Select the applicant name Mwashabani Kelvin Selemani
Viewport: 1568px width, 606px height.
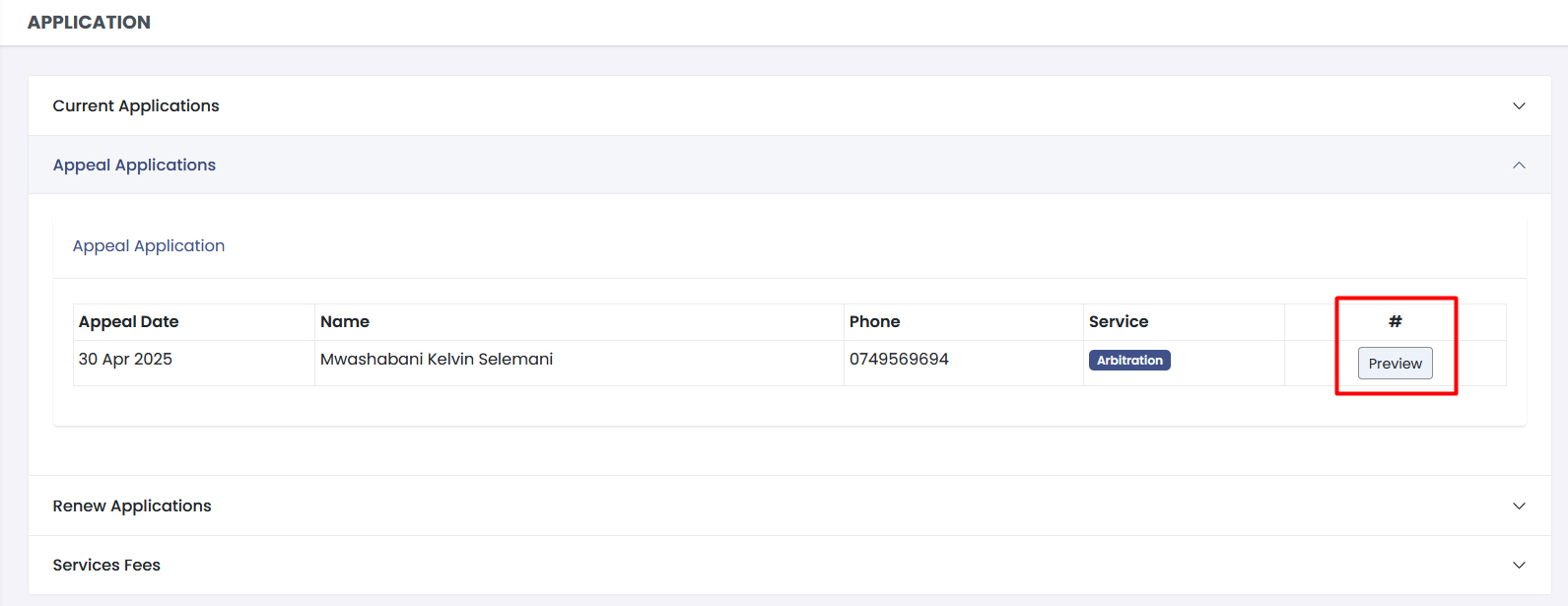click(437, 360)
